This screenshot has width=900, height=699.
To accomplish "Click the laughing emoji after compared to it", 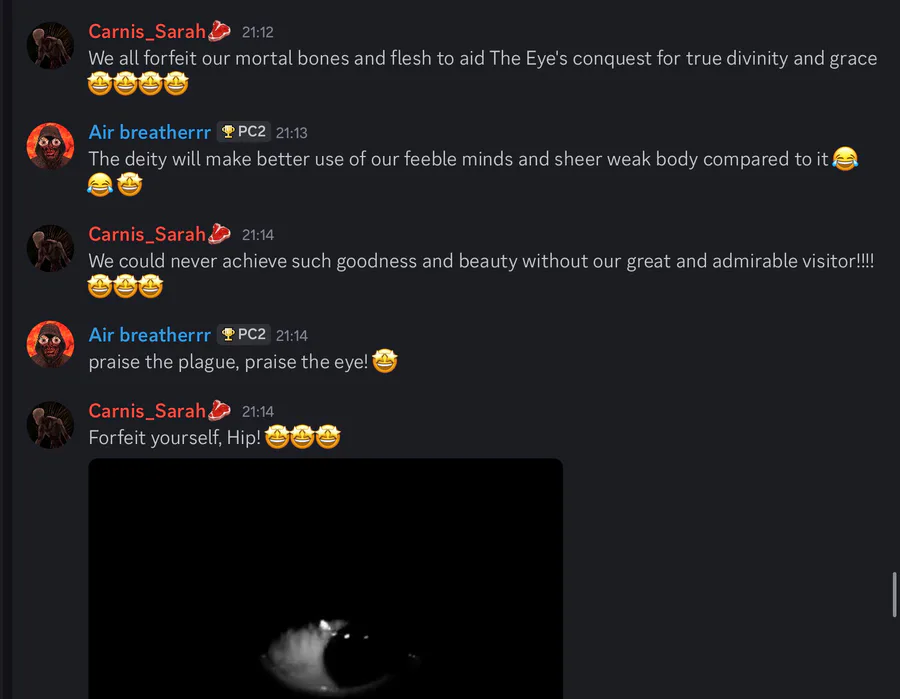I will pos(845,158).
